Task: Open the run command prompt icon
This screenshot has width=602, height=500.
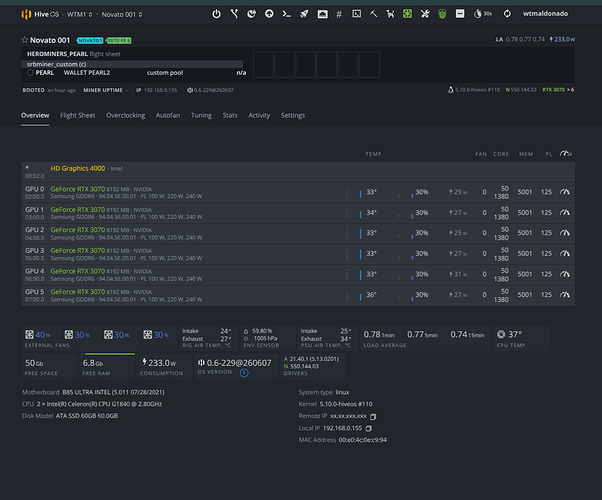Action: point(286,14)
